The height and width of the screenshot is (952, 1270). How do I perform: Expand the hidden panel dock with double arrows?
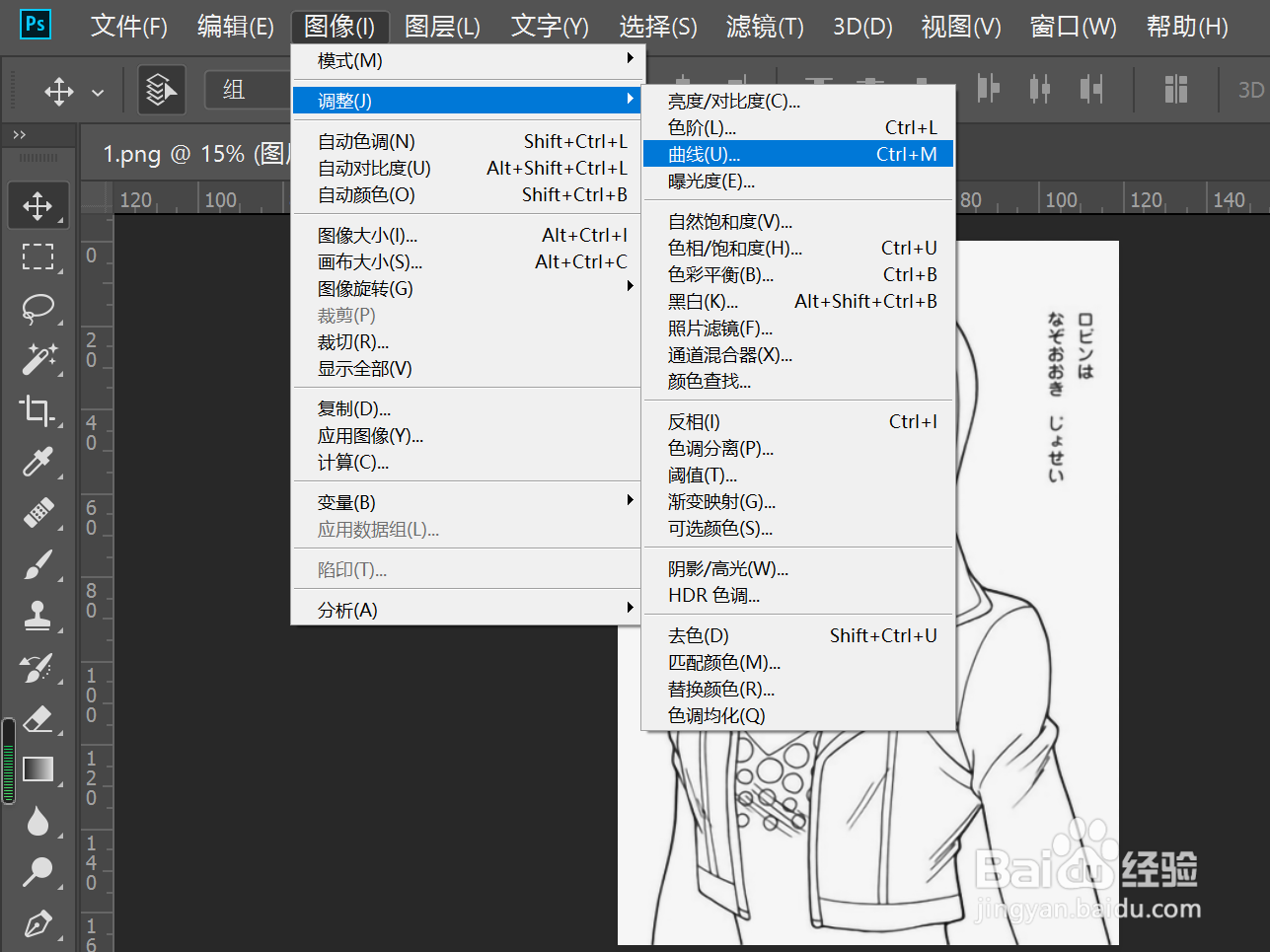point(22,135)
